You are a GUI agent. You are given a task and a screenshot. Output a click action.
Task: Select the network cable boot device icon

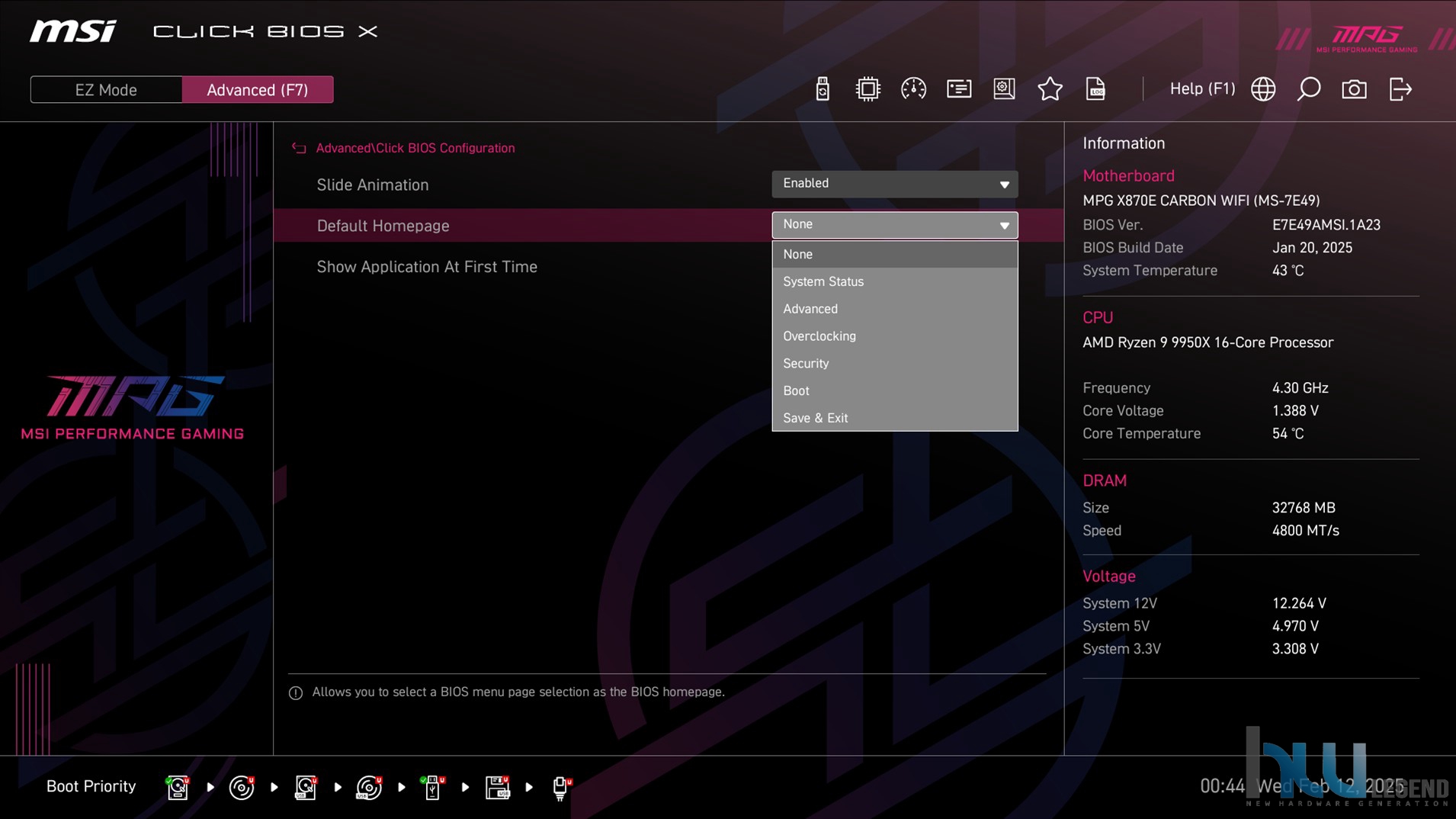(561, 788)
